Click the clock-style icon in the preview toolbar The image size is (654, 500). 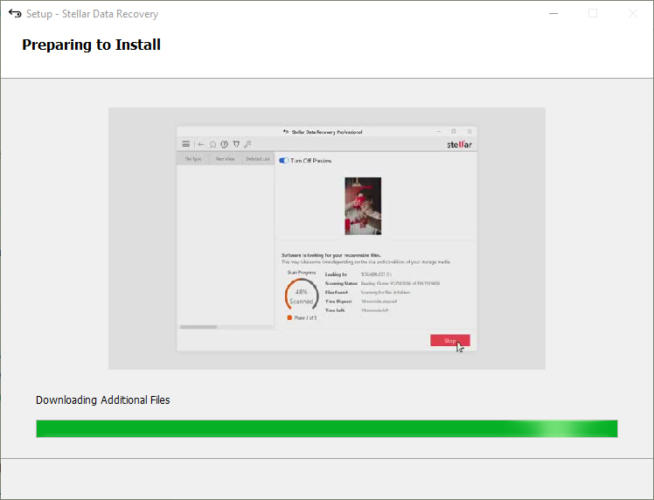(x=224, y=144)
